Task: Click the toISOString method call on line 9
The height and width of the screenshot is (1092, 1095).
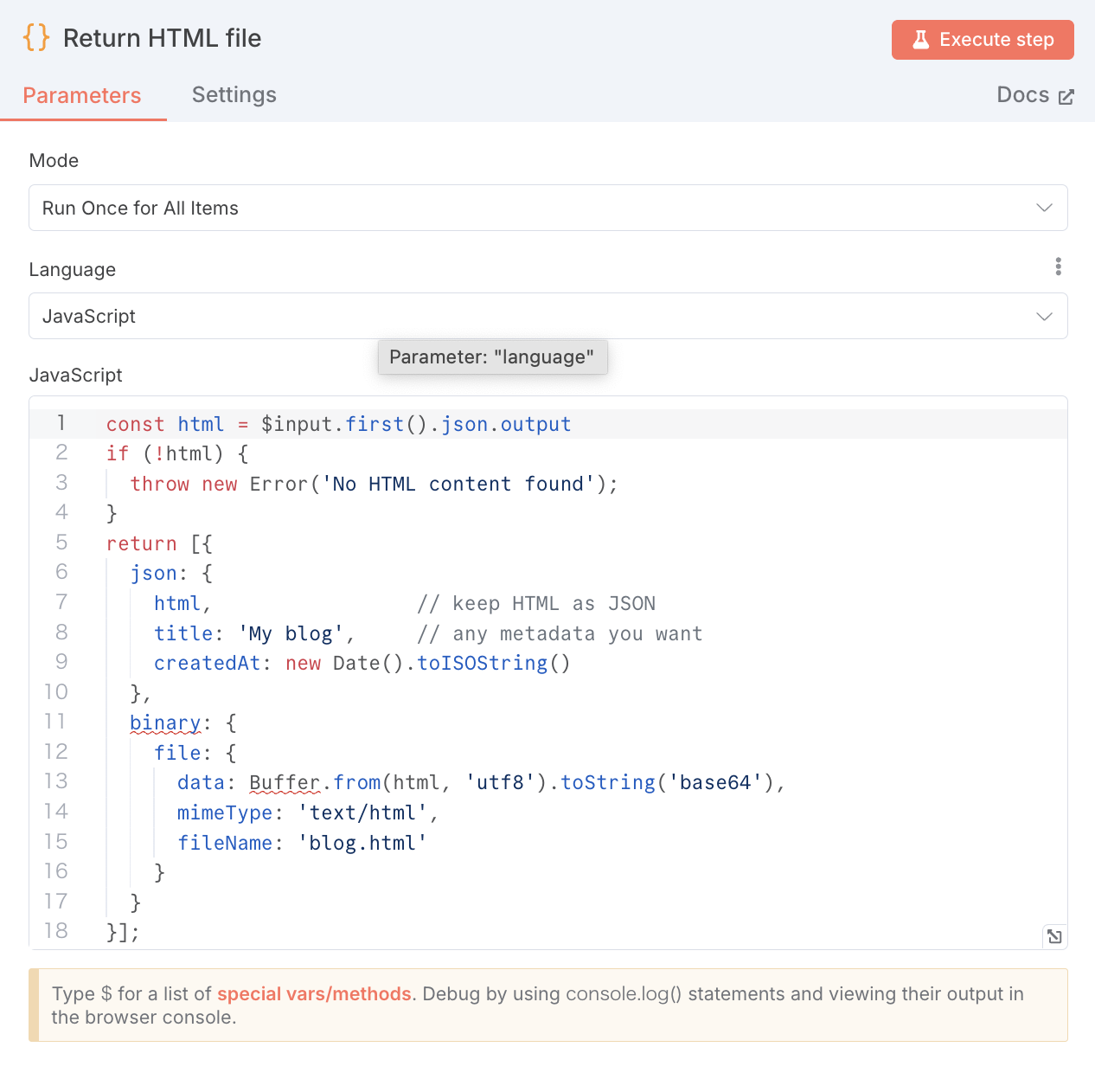Action: point(482,663)
